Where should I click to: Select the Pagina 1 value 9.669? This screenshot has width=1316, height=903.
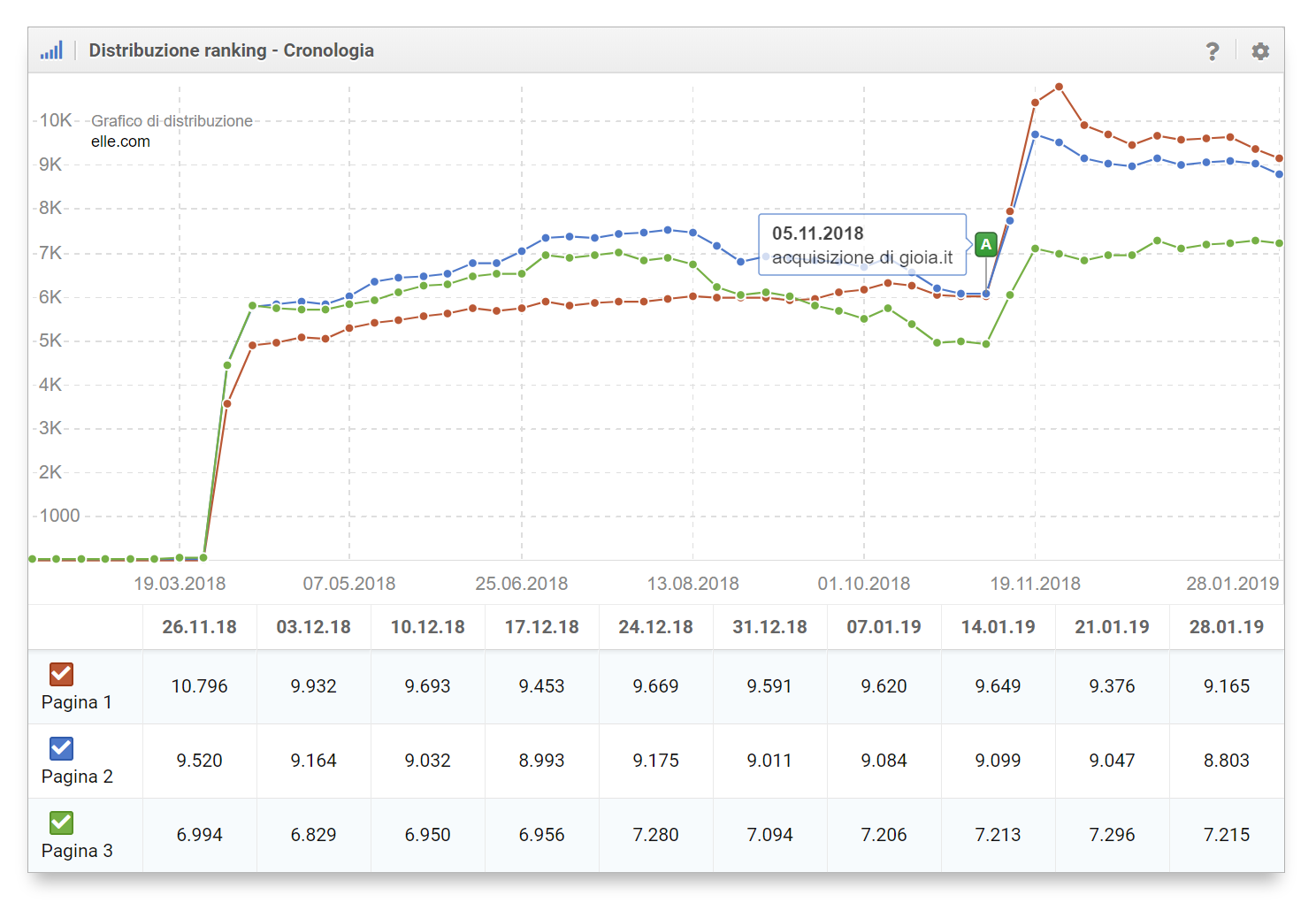pos(655,686)
